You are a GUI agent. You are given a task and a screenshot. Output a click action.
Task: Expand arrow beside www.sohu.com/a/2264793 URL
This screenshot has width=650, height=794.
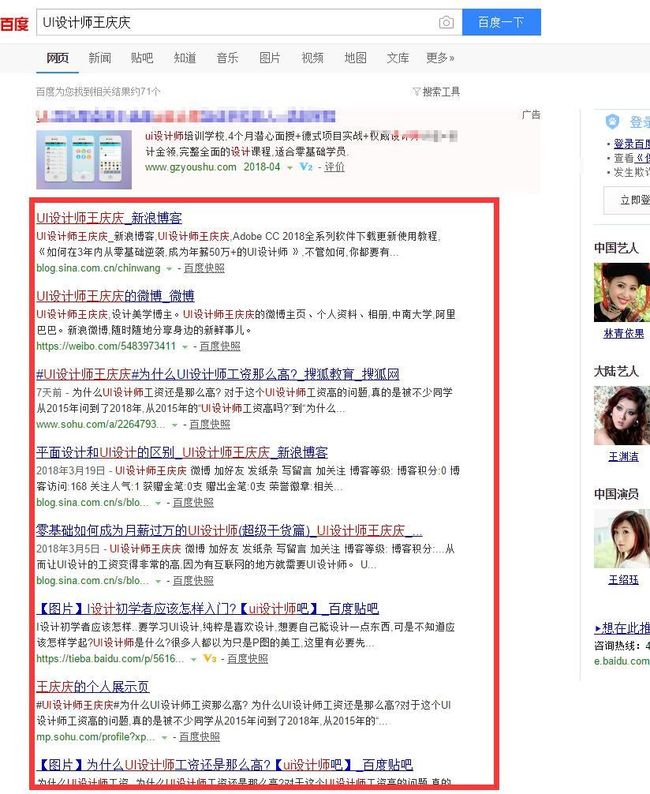(175, 425)
